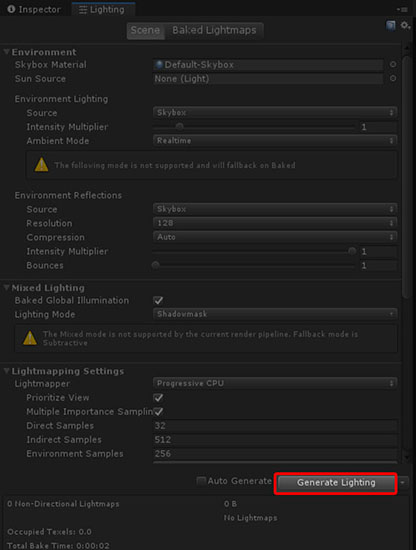This screenshot has width=416, height=550.
Task: Collapse the Environment section
Action: pyautogui.click(x=6, y=52)
